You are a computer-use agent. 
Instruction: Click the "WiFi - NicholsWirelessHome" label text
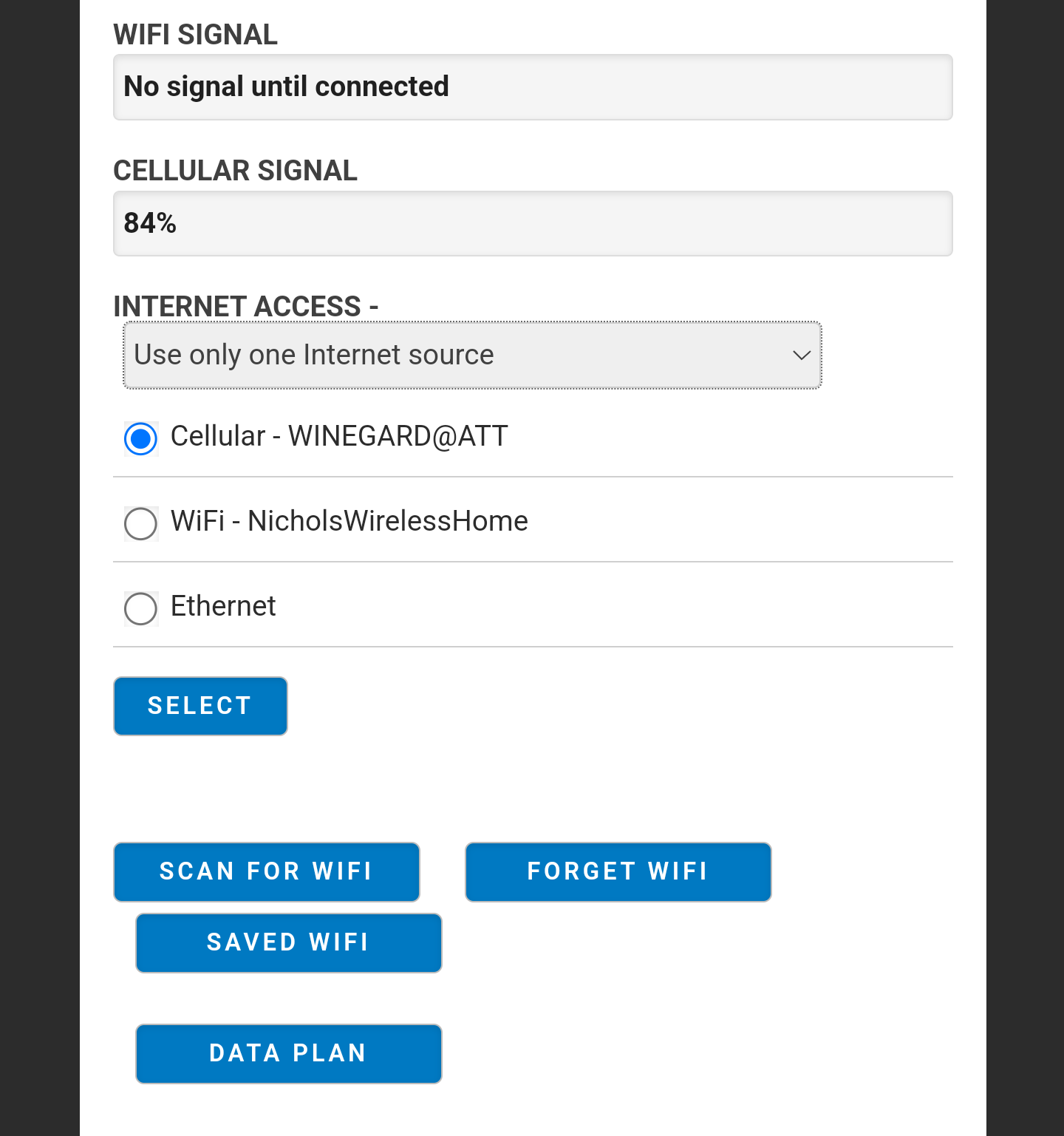(x=349, y=521)
